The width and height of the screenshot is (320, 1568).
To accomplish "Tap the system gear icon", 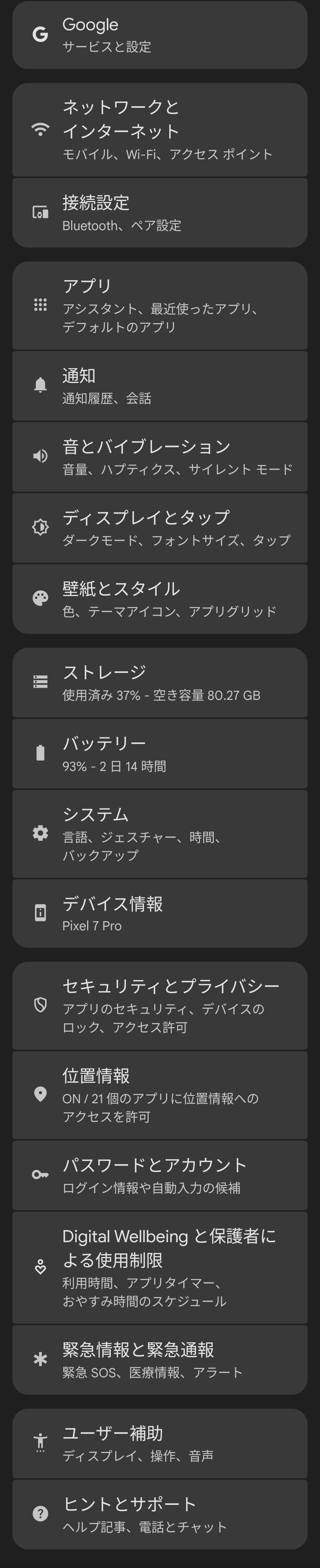I will click(40, 833).
